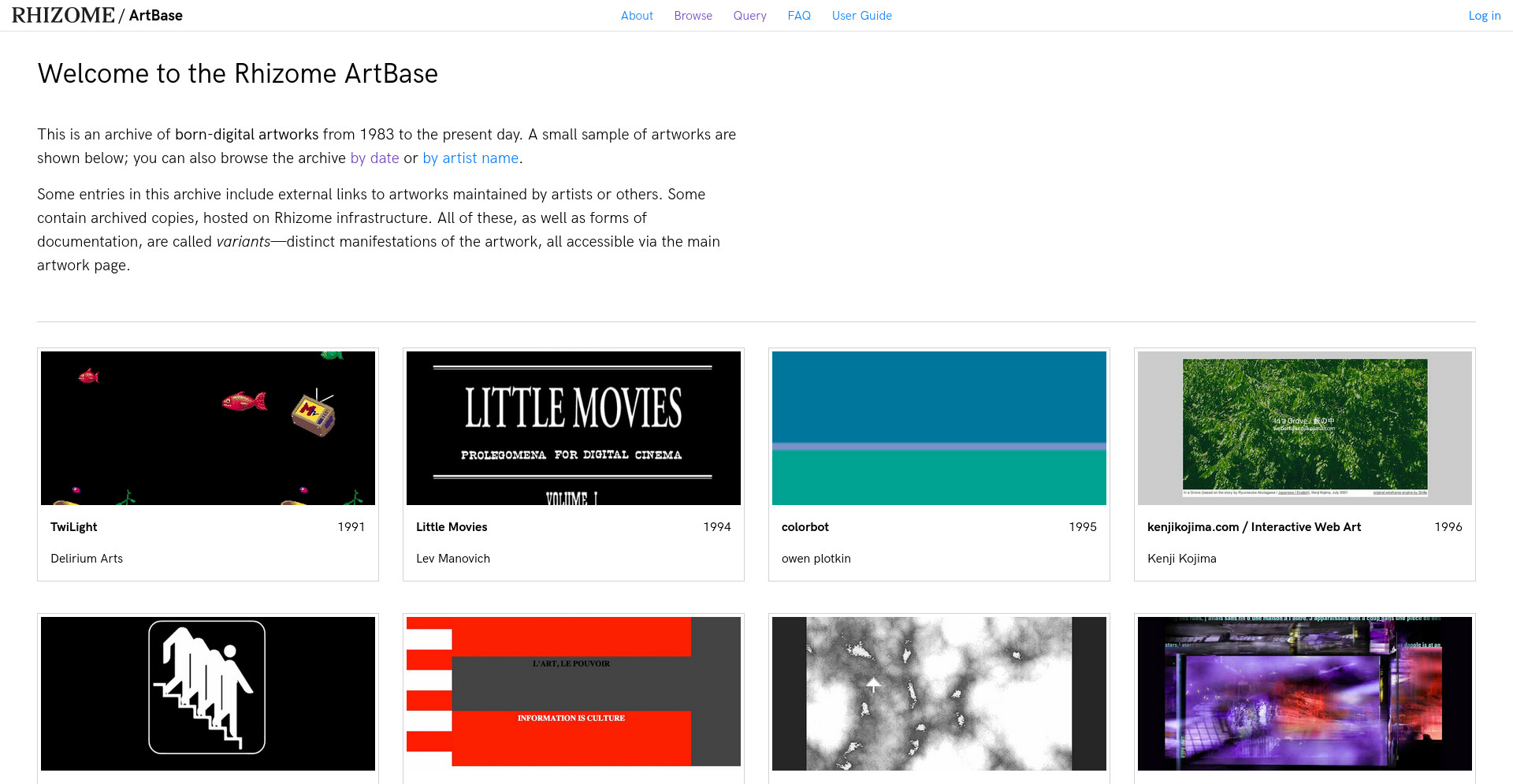Open the ArtBase home link
Screen dimensions: 1513x784
click(155, 15)
